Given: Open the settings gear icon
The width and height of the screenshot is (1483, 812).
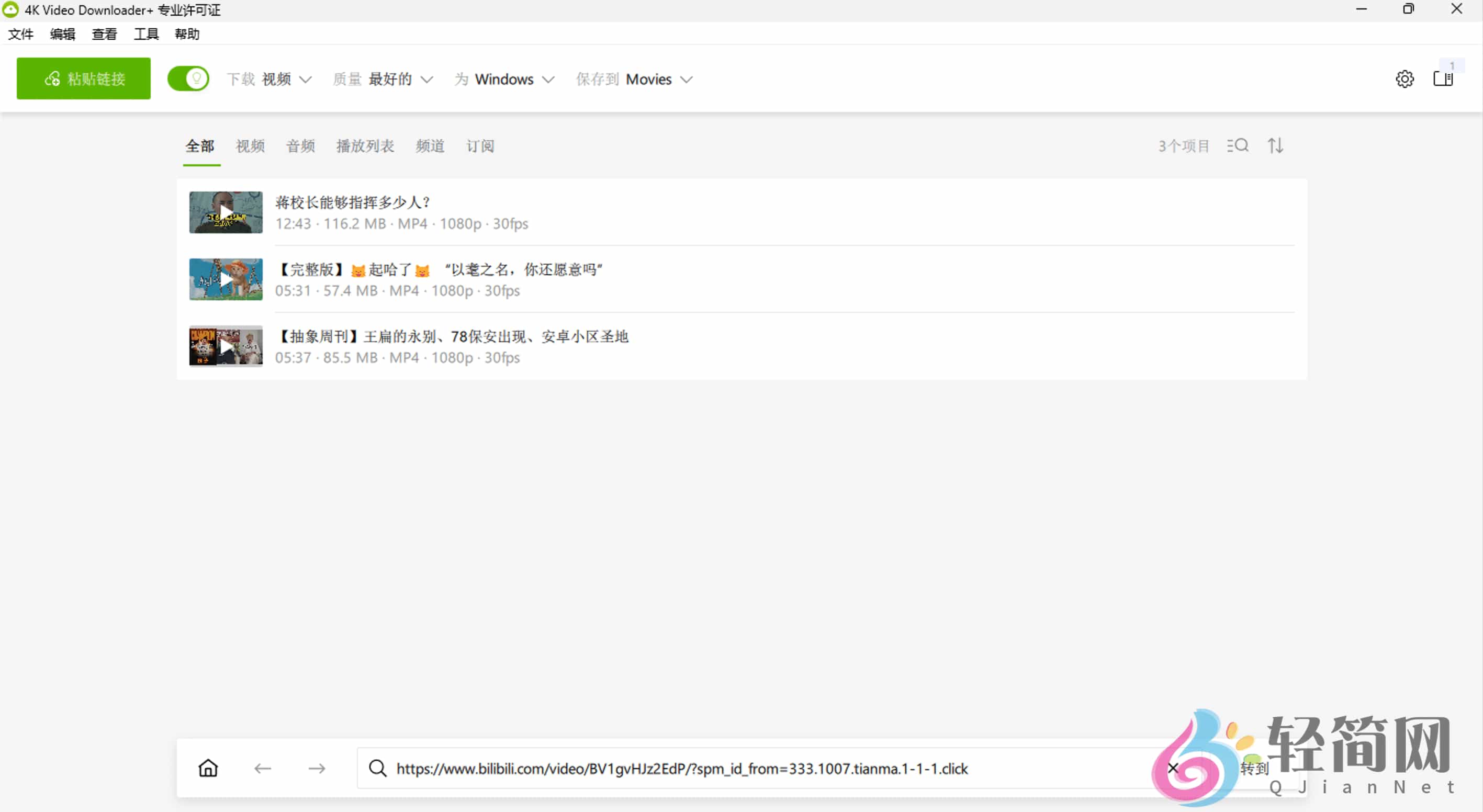Looking at the screenshot, I should pos(1405,79).
